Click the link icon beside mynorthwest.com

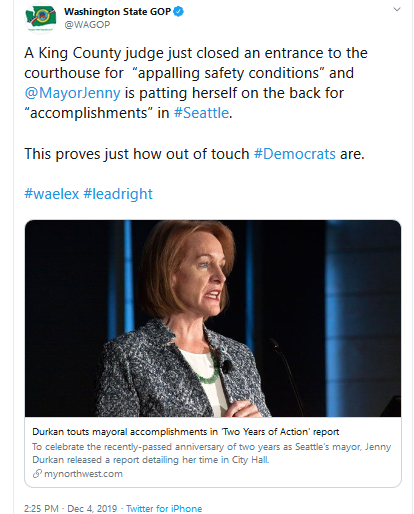tap(37, 474)
